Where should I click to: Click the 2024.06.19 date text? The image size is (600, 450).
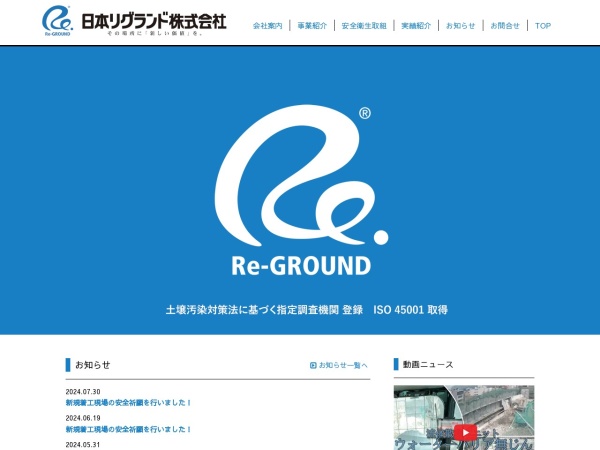(x=83, y=418)
